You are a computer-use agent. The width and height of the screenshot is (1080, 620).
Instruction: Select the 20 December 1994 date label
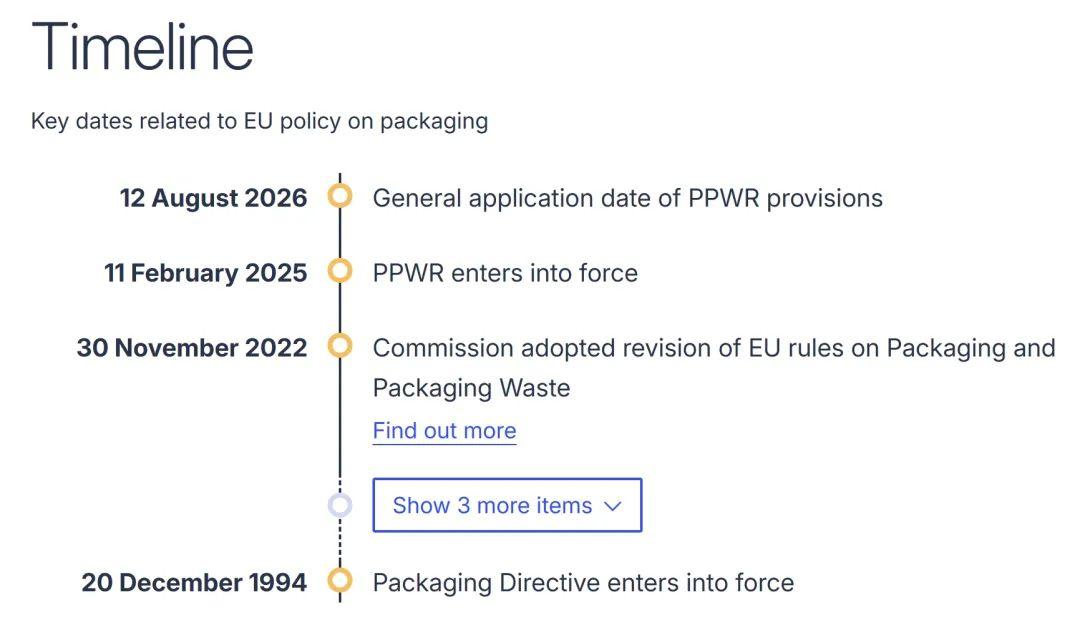194,583
